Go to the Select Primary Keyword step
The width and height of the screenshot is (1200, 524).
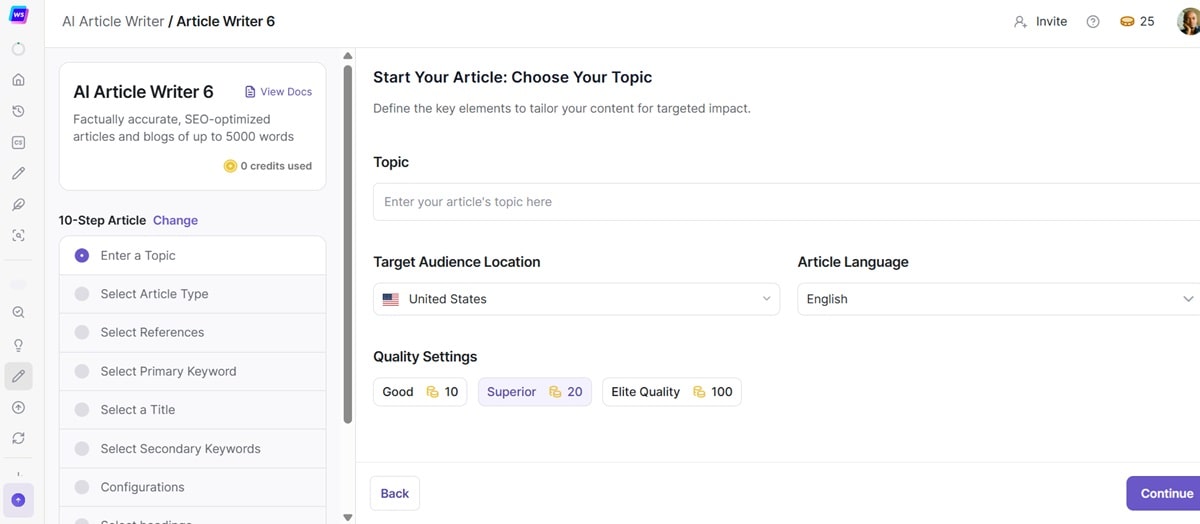point(168,371)
